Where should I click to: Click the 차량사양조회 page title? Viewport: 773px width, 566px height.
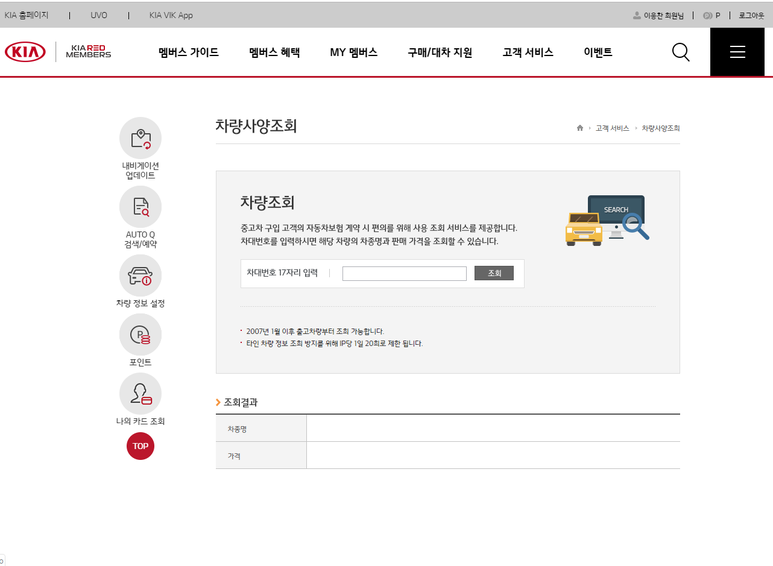coord(256,126)
